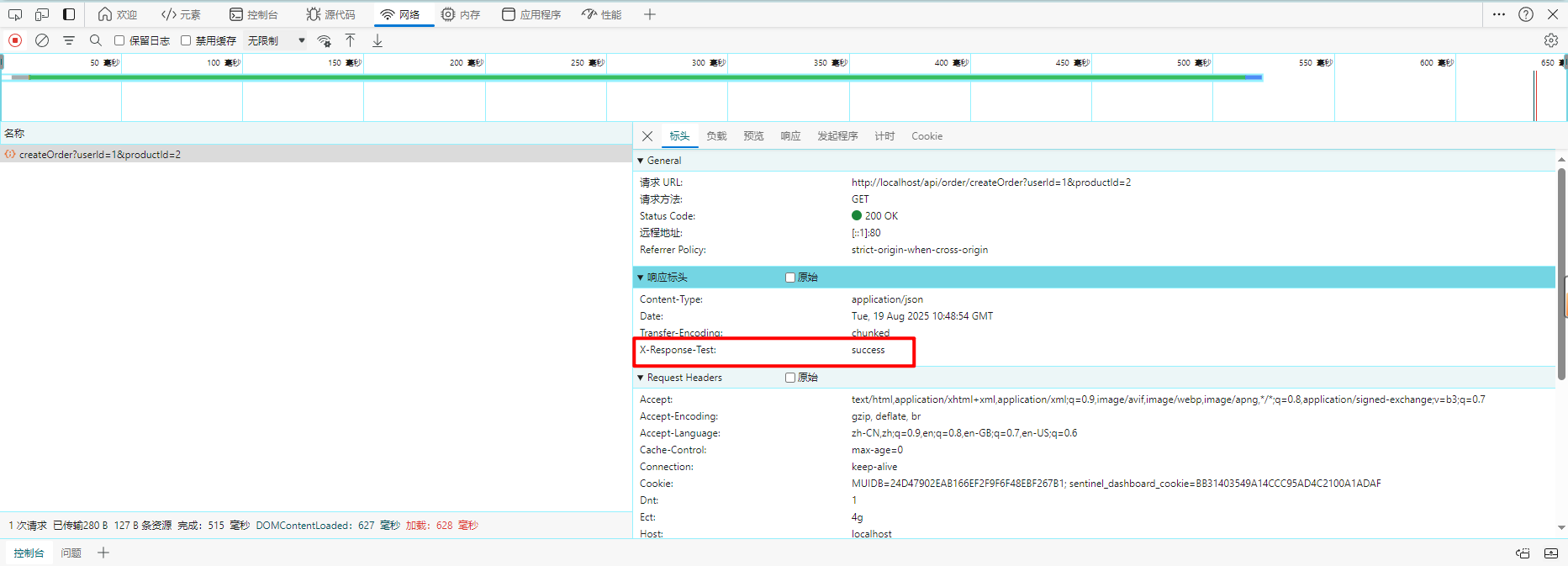Enable 保留日志 preserve log checkbox
1568x566 pixels.
click(x=119, y=40)
